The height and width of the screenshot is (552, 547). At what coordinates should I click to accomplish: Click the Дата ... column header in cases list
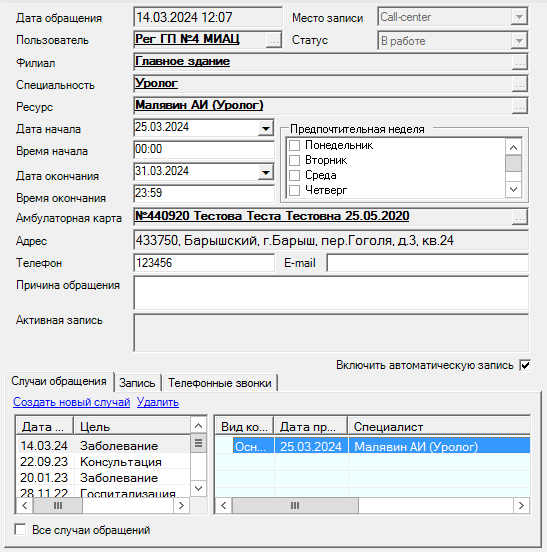coord(45,427)
